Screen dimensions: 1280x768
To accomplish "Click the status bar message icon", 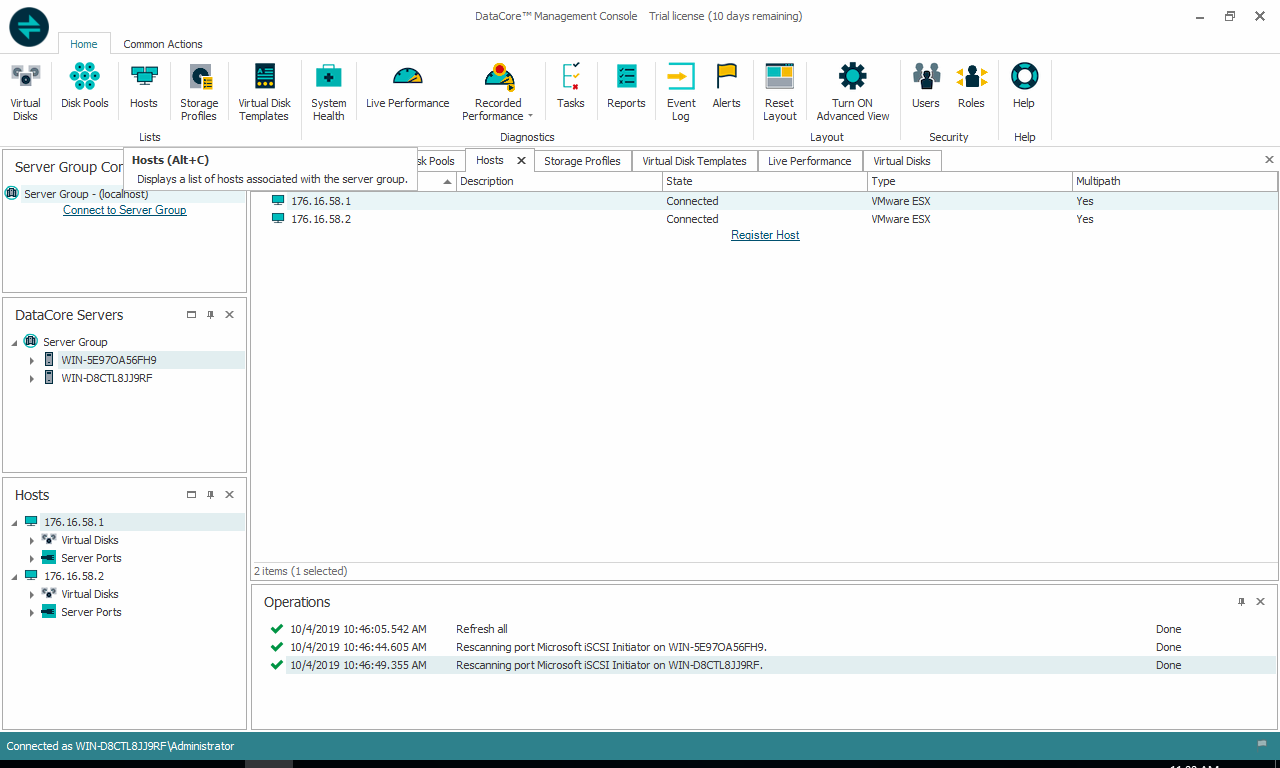I will (x=1261, y=744).
